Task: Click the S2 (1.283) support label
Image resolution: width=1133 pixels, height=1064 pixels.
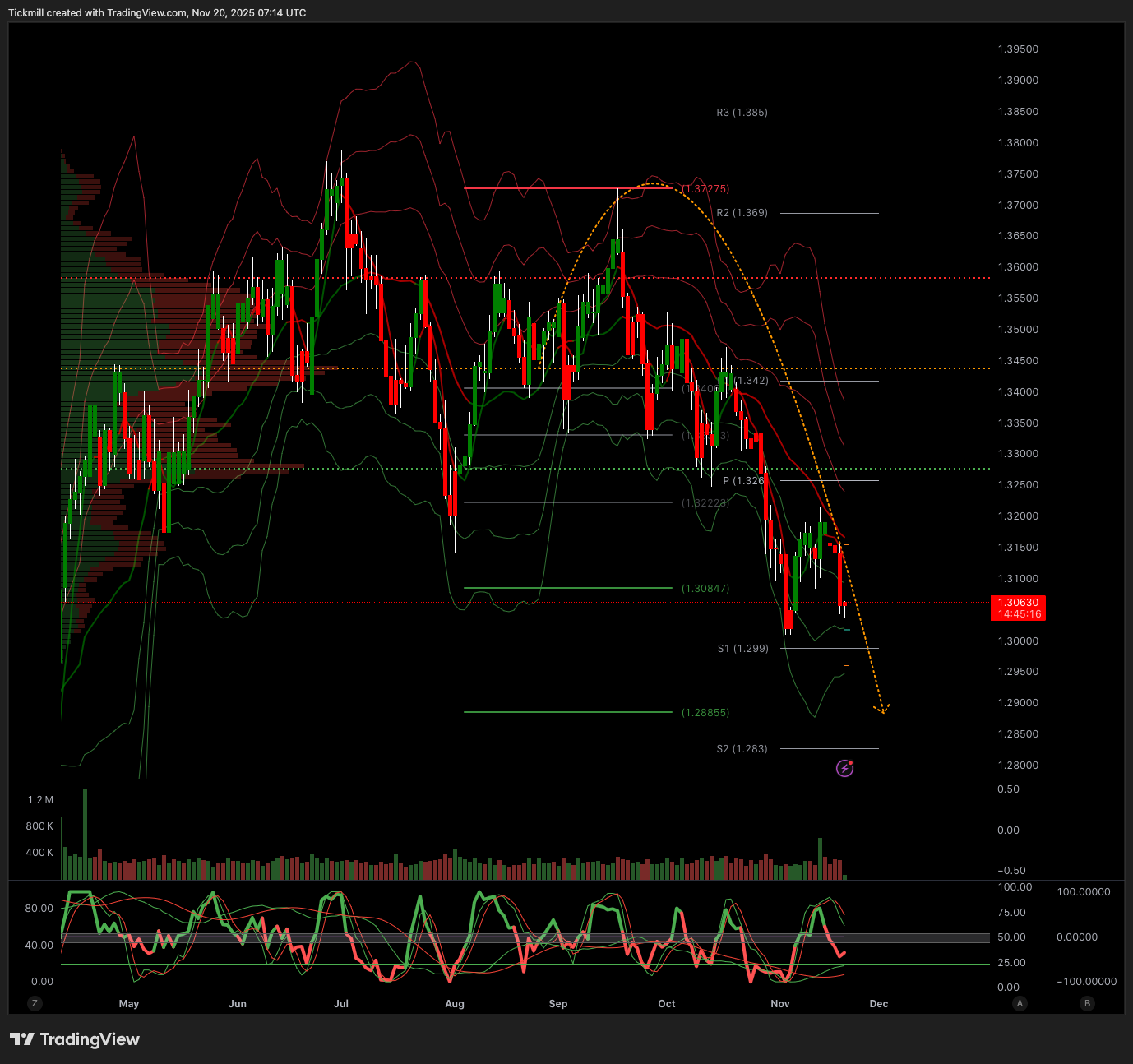Action: point(742,749)
